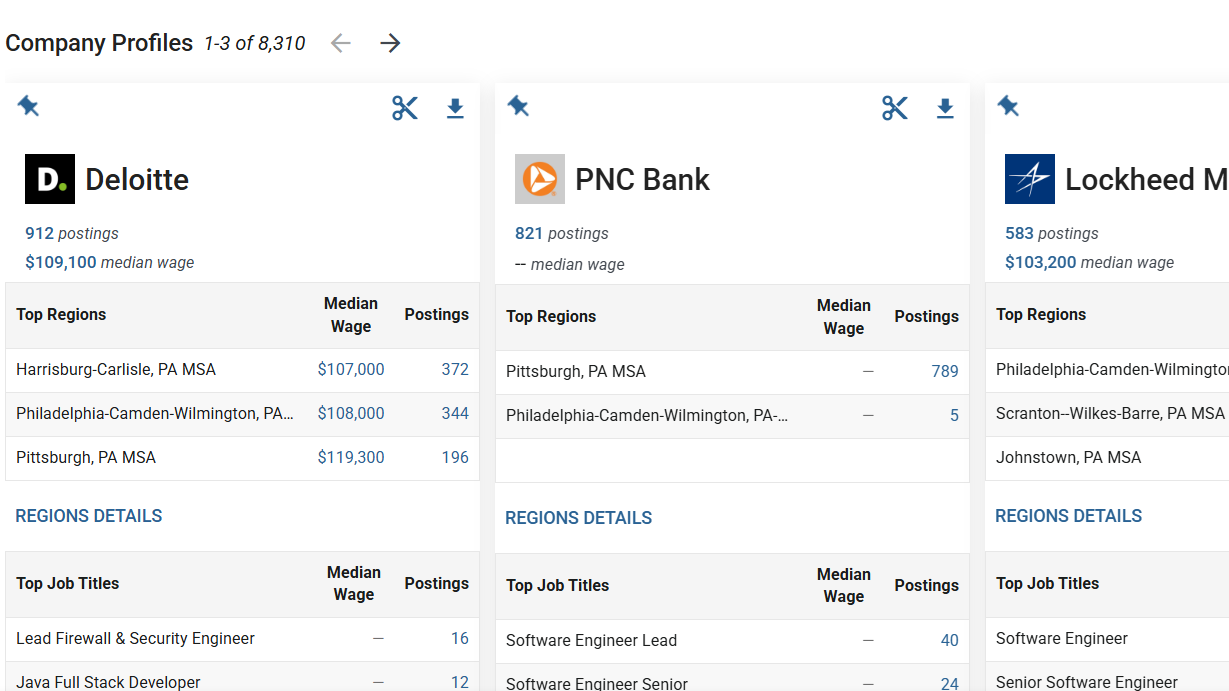The image size is (1229, 691).
Task: Click PNC Bank's Top Regions column header
Action: (x=551, y=316)
